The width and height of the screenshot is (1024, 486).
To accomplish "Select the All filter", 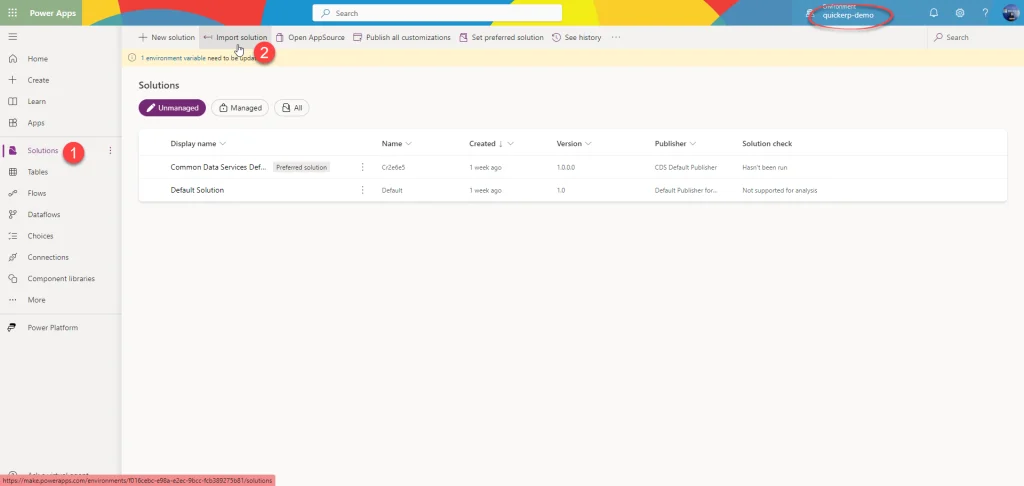I will pyautogui.click(x=291, y=108).
